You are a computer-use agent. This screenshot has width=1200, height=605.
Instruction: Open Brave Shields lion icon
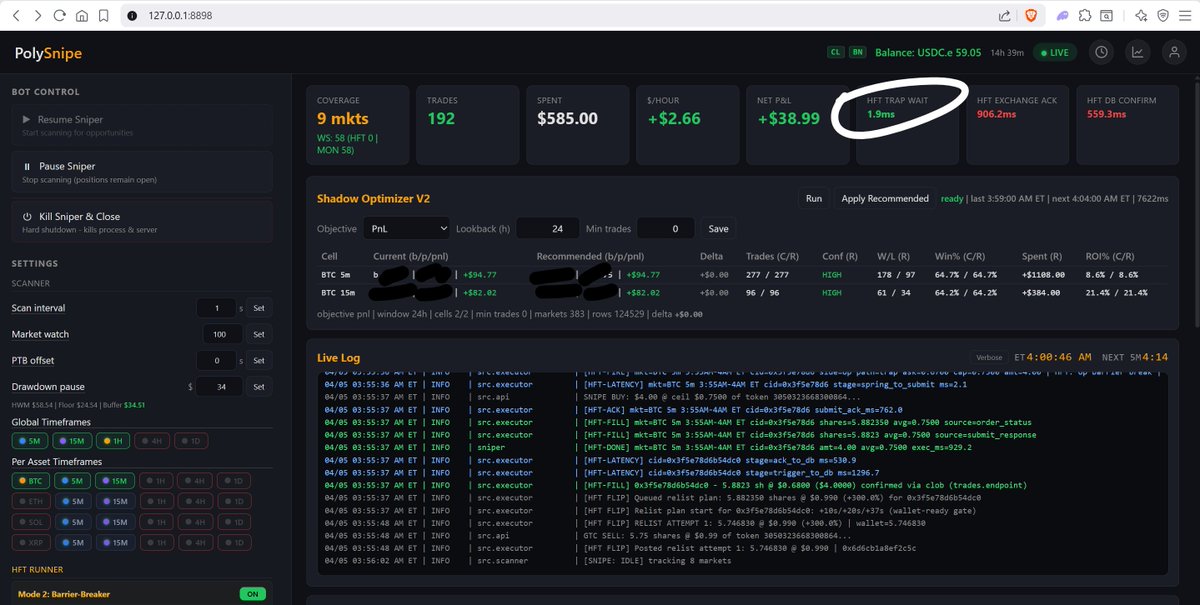(1031, 16)
